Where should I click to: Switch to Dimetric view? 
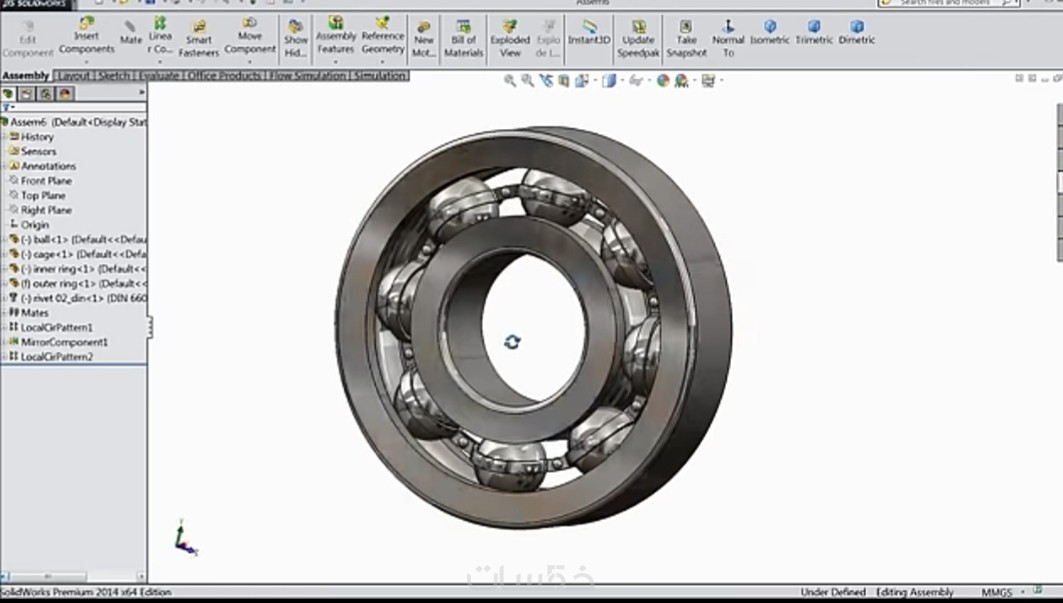coord(856,33)
